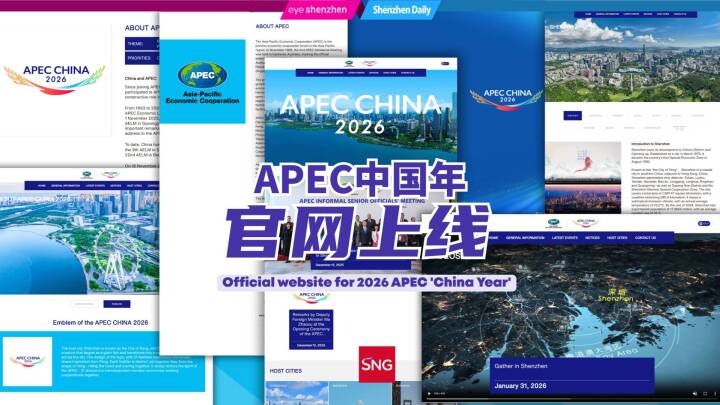Click the dark blue button below the Ferris wheel image

pyautogui.click(x=115, y=304)
